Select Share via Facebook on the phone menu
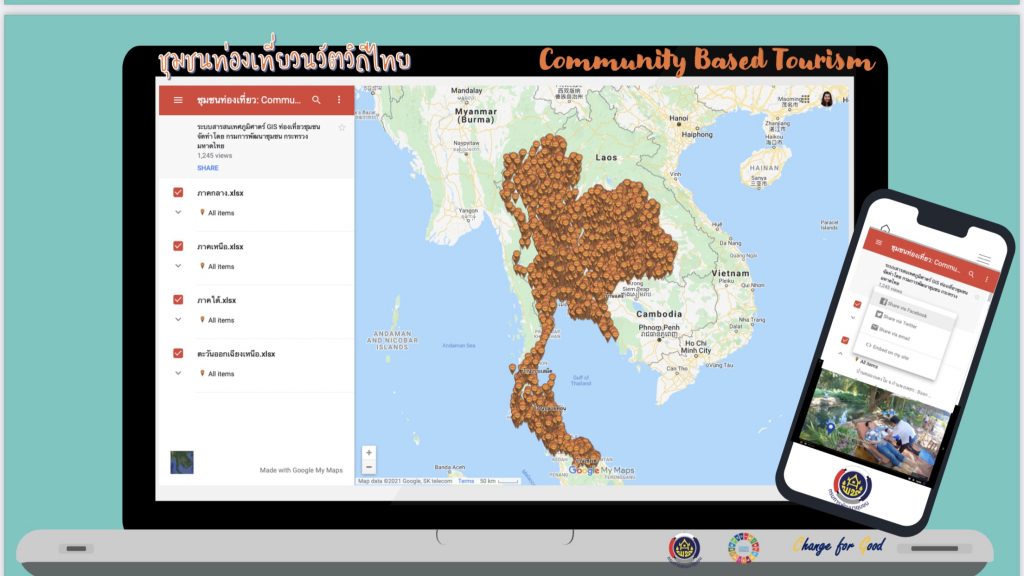The image size is (1024, 576). pos(904,308)
